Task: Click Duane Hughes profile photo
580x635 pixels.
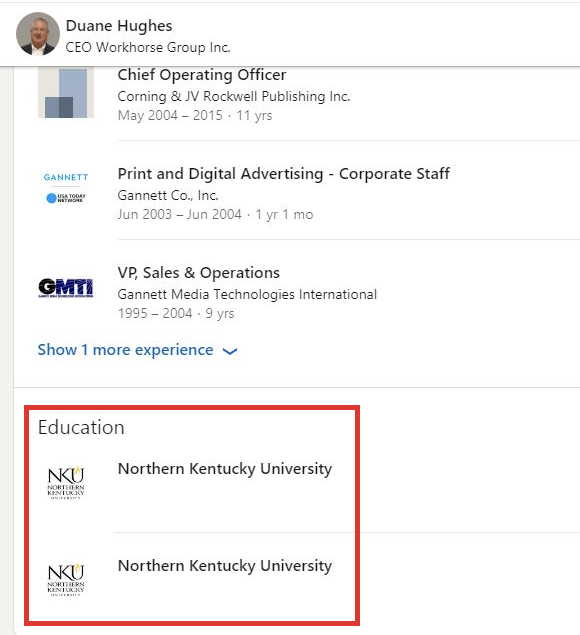Action: tap(38, 34)
